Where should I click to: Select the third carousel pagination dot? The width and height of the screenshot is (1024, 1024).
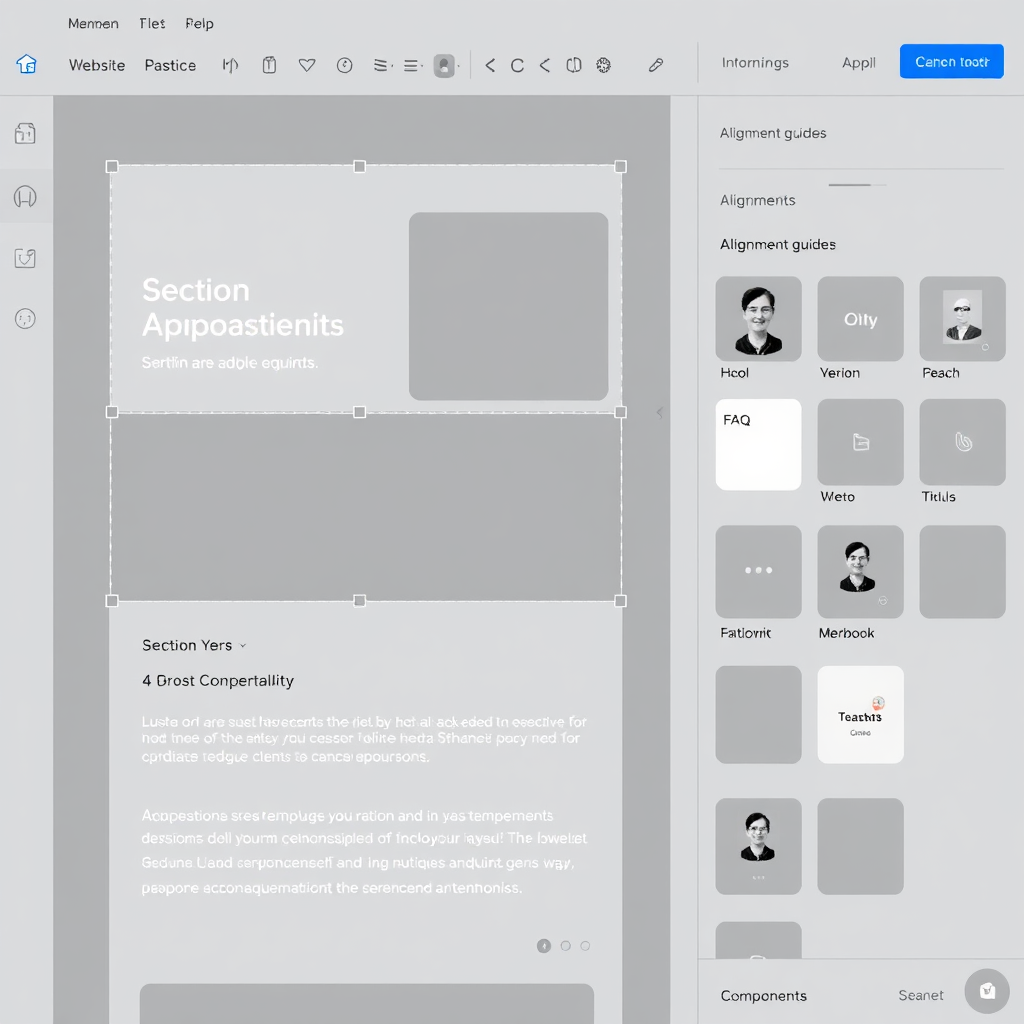click(x=586, y=946)
